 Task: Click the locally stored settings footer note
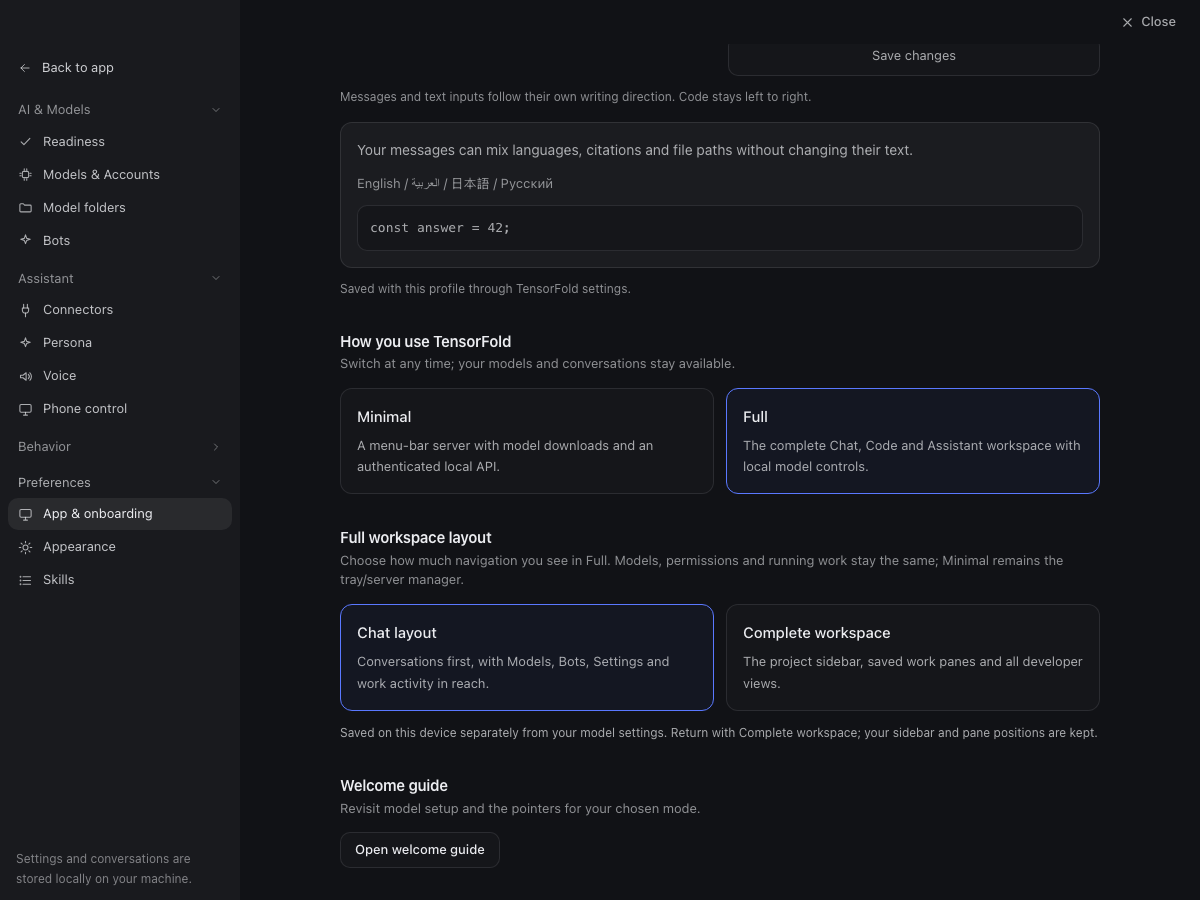tap(104, 869)
